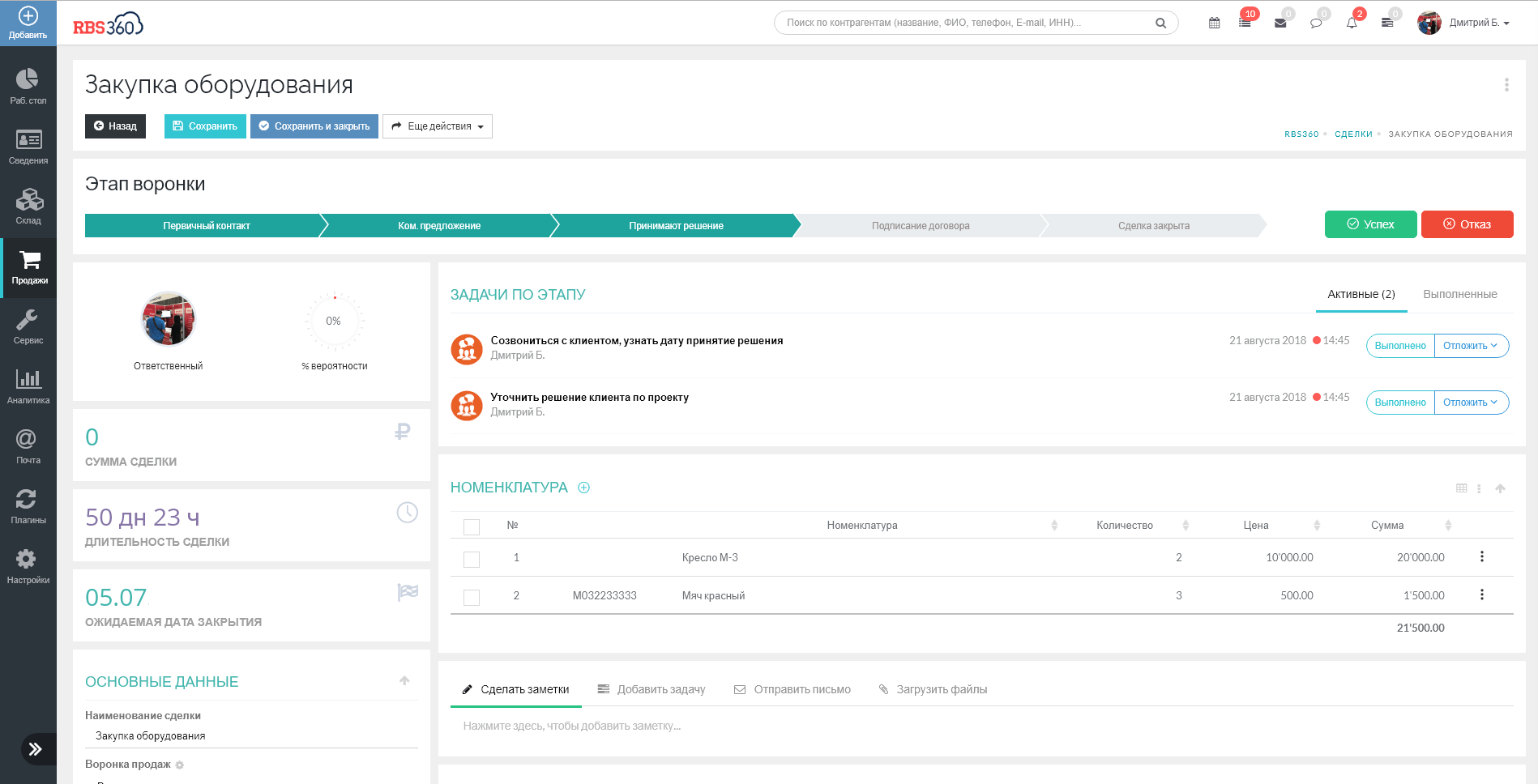Click the table grid icon in Номенклатура header
The image size is (1538, 784).
point(1462,488)
